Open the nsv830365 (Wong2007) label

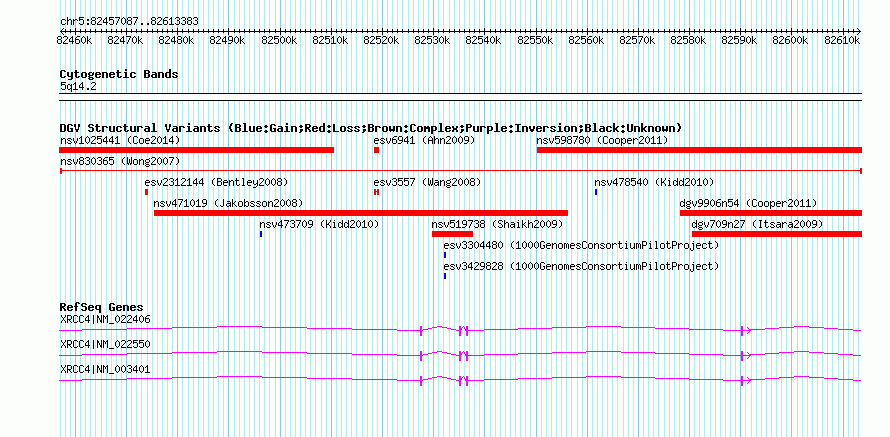click(120, 161)
